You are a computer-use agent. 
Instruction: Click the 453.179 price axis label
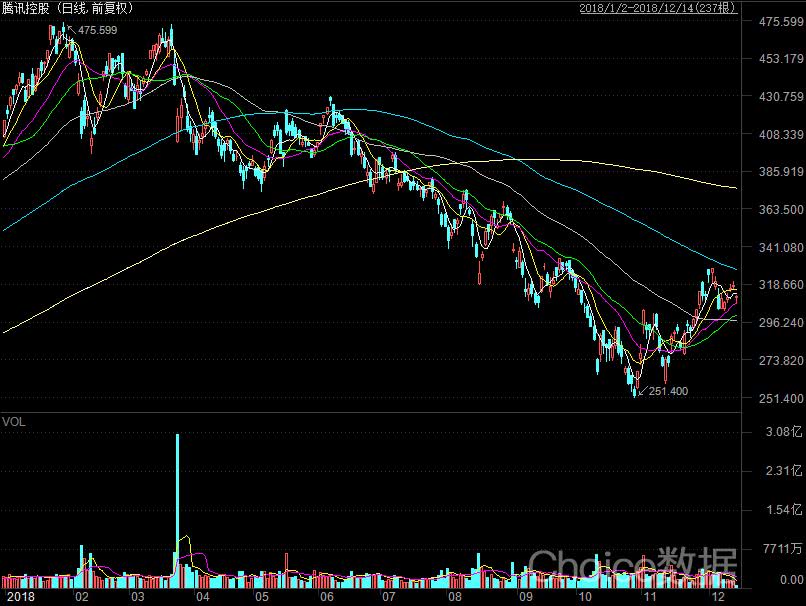781,59
